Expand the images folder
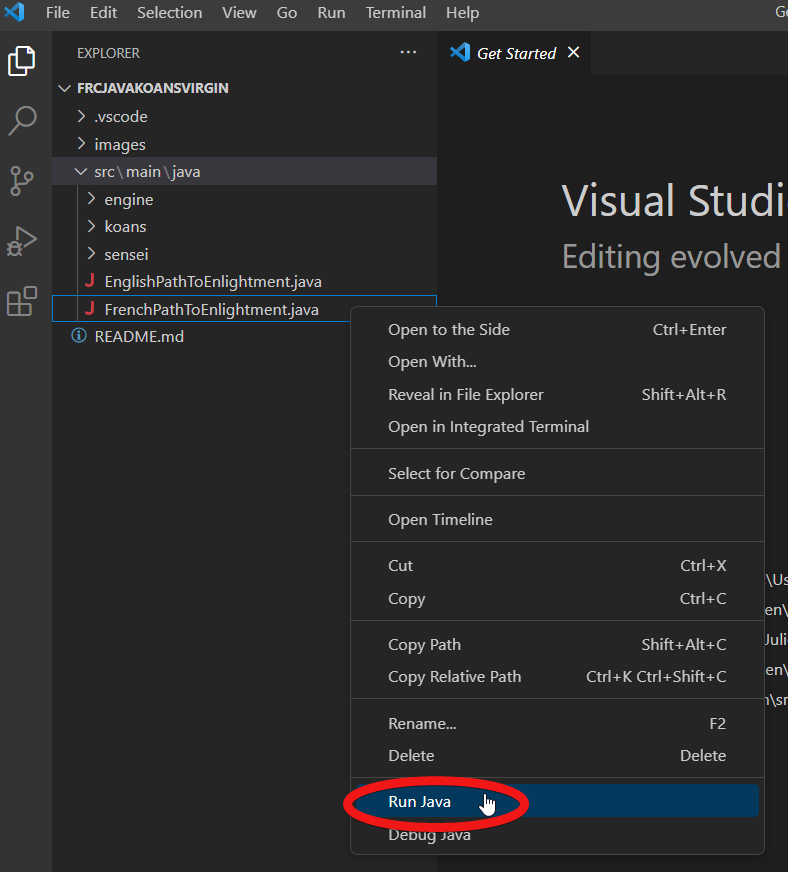The height and width of the screenshot is (872, 788). (x=81, y=143)
